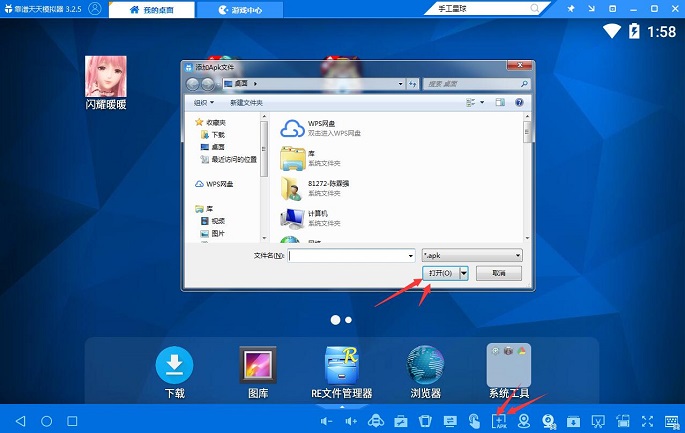Click the add APK install icon

point(499,421)
